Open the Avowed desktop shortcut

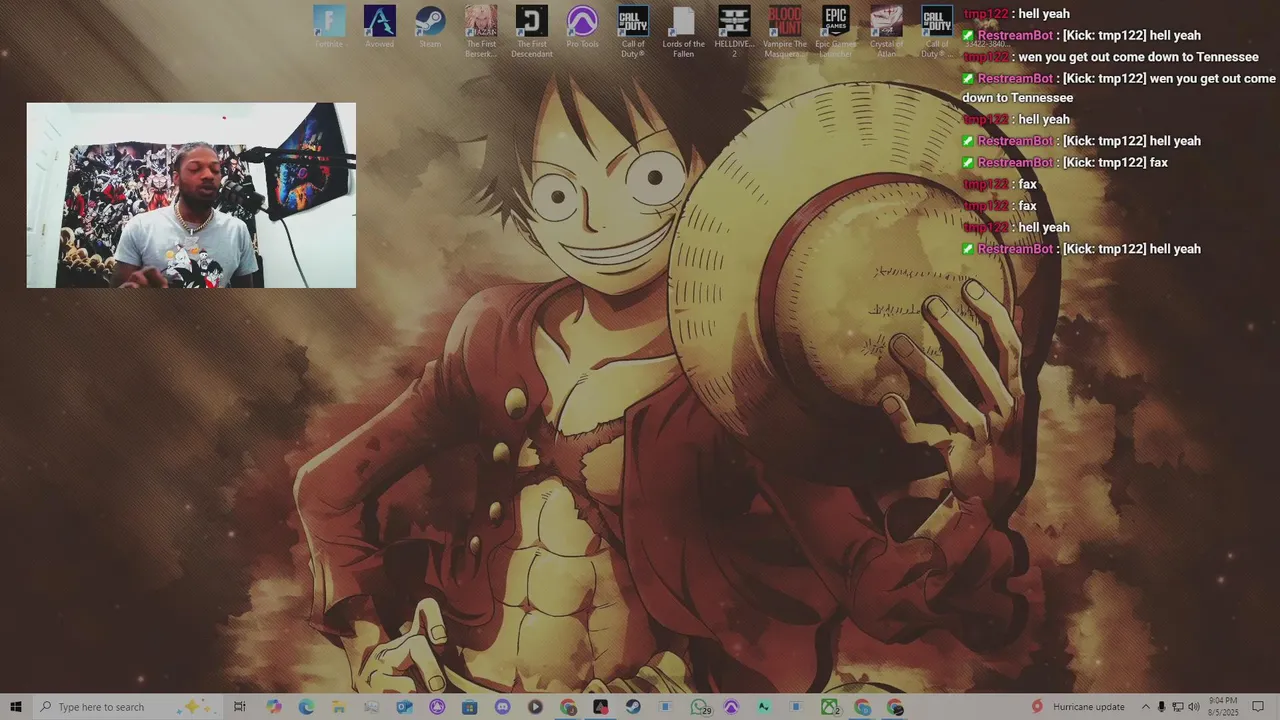379,27
